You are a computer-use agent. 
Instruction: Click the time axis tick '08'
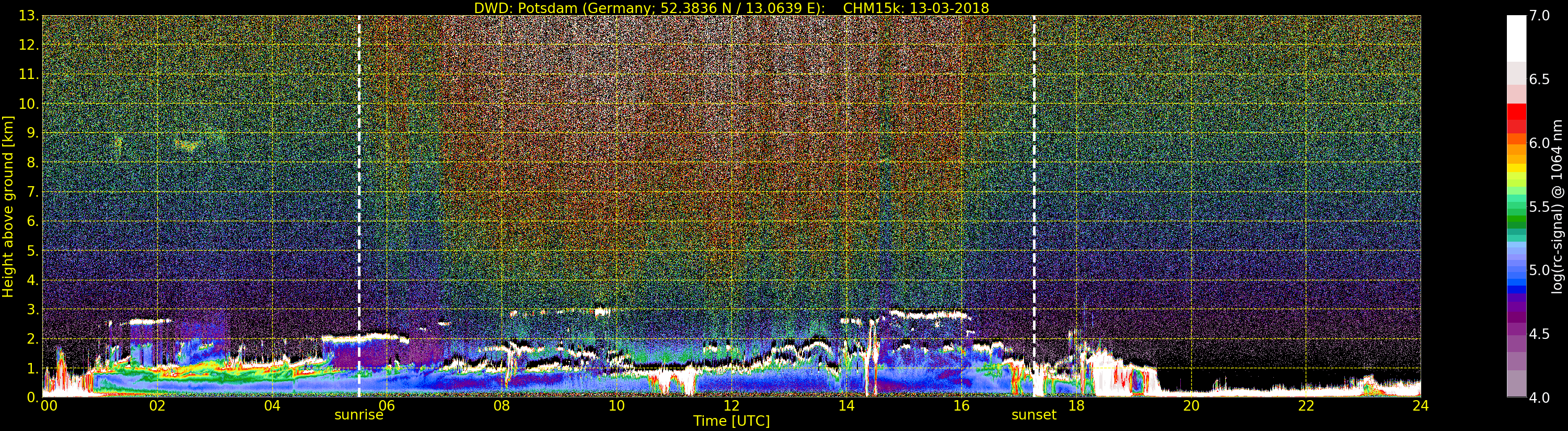coord(502,406)
